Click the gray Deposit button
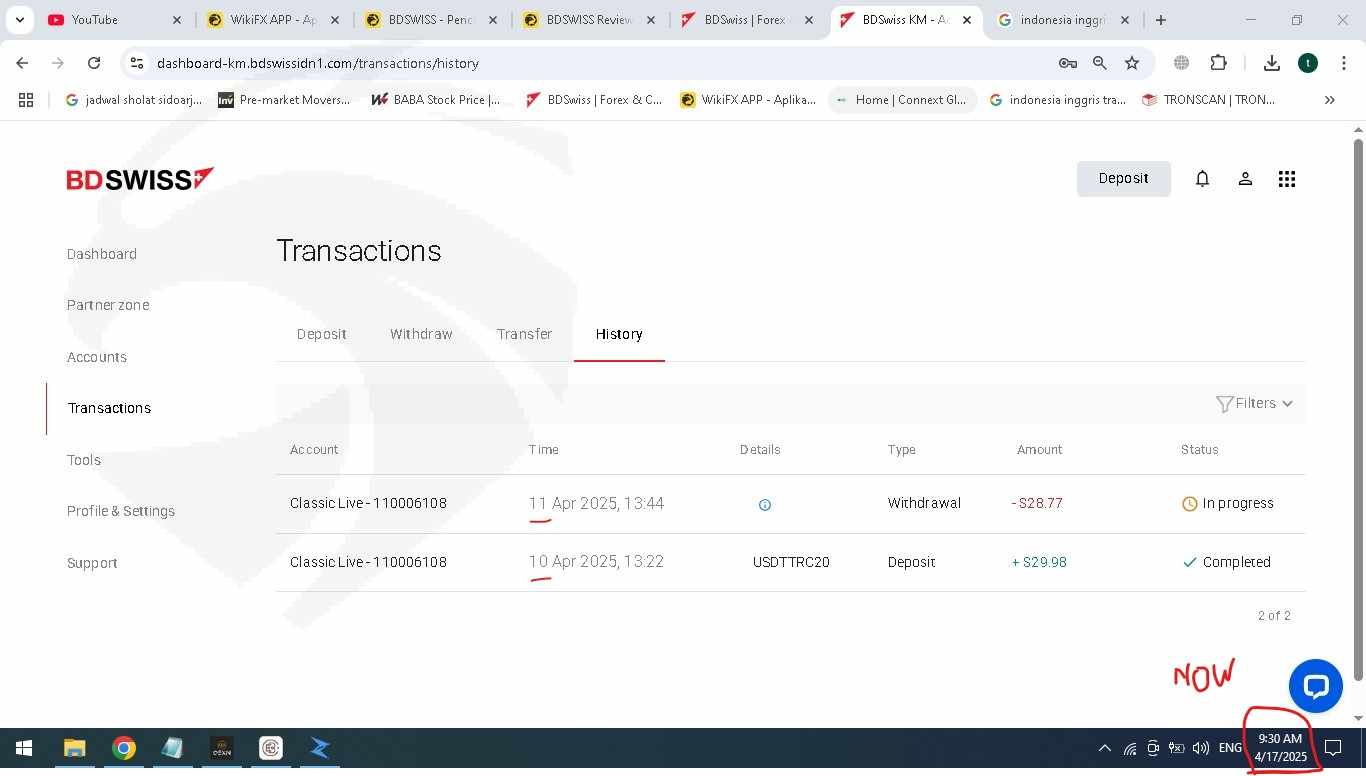Screen dimensions: 1366x776 pos(1123,179)
